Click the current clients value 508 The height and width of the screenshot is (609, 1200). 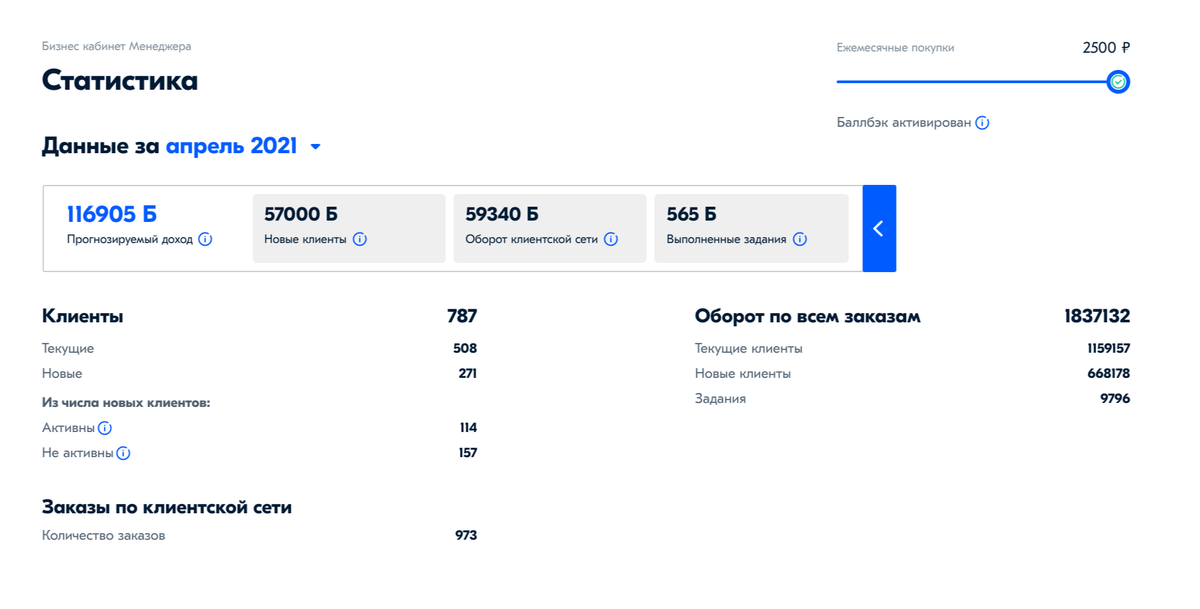tap(465, 349)
